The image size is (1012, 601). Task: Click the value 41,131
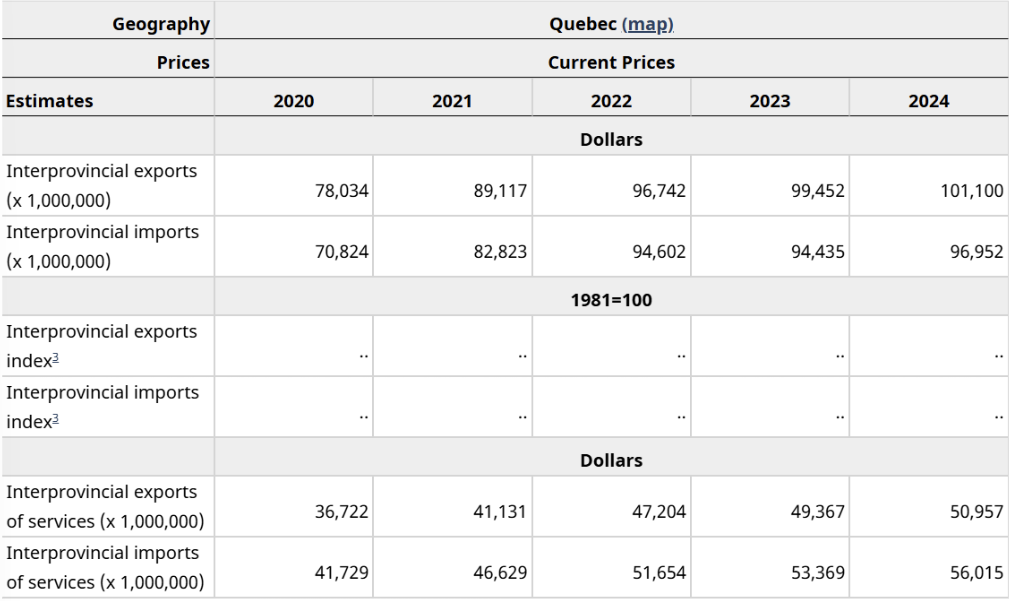(500, 512)
